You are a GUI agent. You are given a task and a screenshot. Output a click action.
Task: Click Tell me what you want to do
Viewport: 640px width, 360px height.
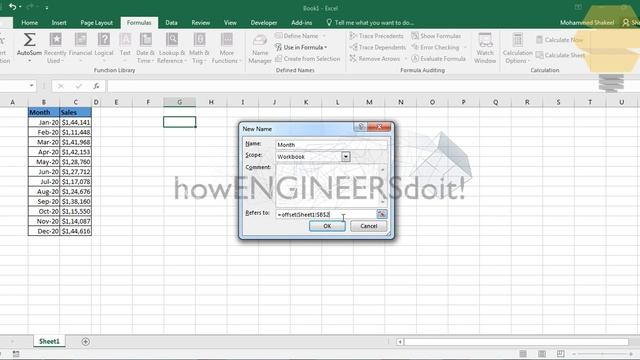tap(370, 23)
